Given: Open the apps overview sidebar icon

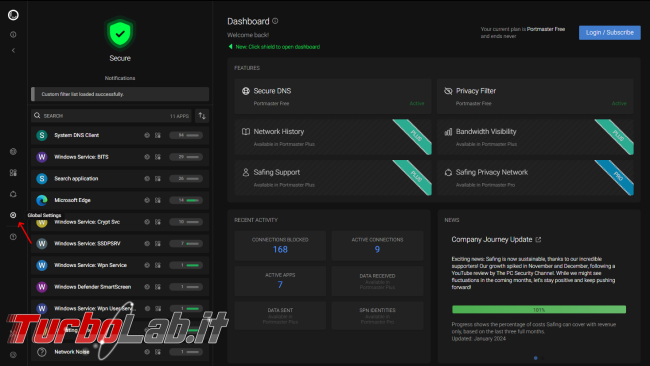Looking at the screenshot, I should (13, 172).
